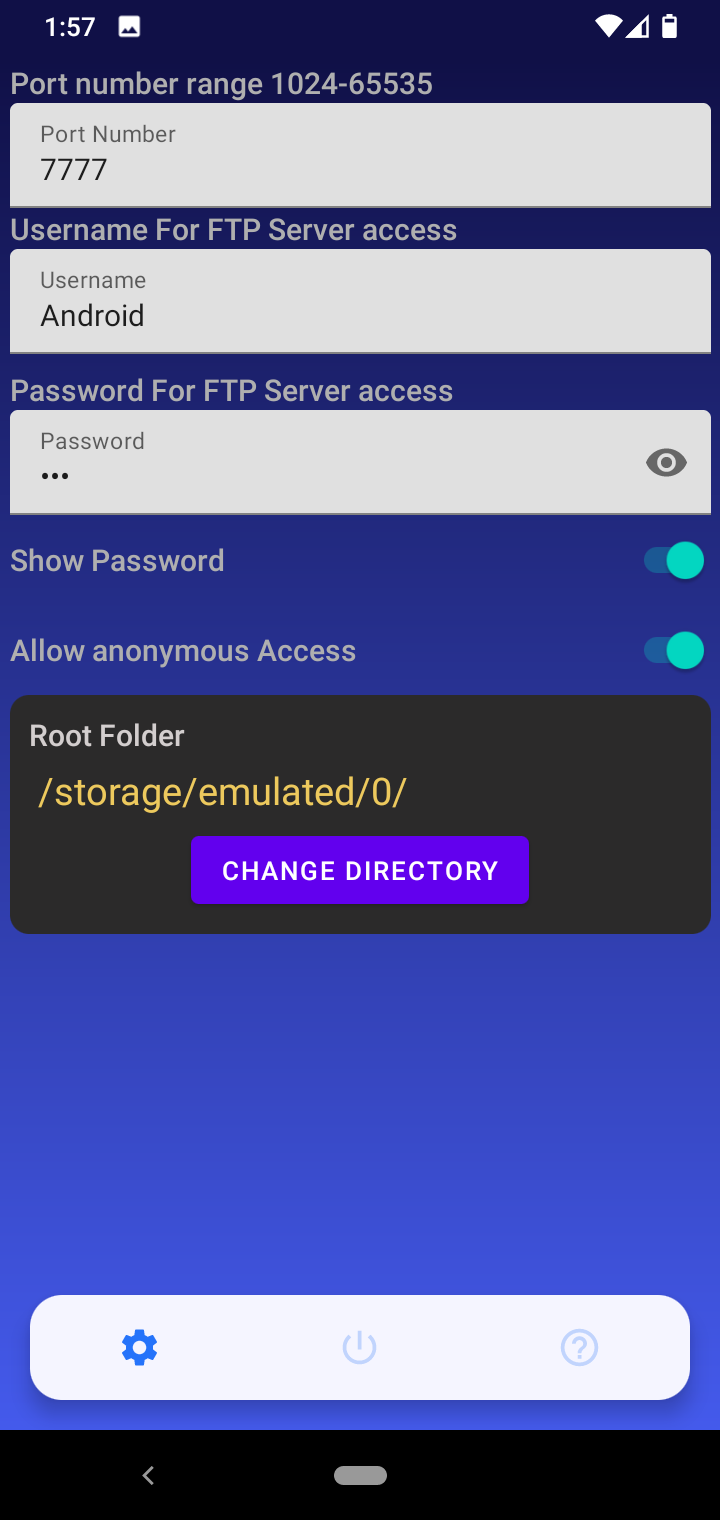
Task: Open the help question mark tab
Action: coord(580,1348)
